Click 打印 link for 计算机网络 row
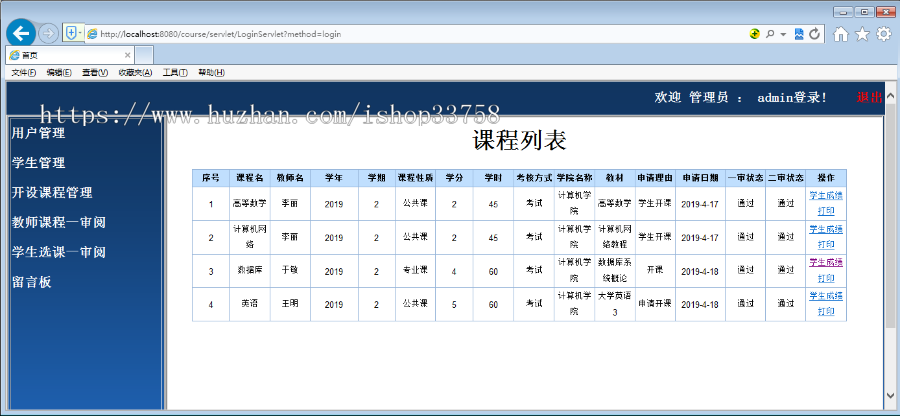Viewport: 900px width, 416px height. 826,244
